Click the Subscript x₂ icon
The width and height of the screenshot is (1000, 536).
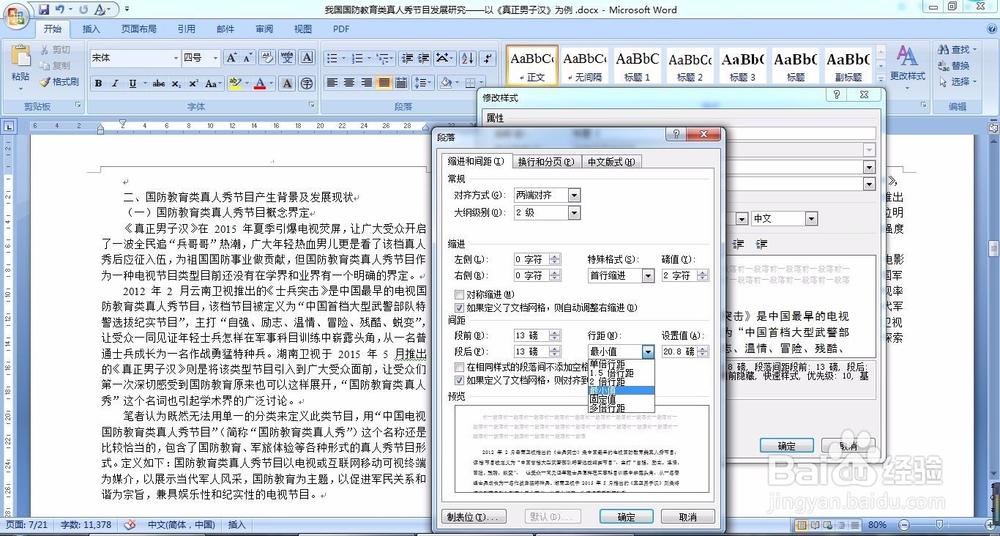pyautogui.click(x=177, y=84)
